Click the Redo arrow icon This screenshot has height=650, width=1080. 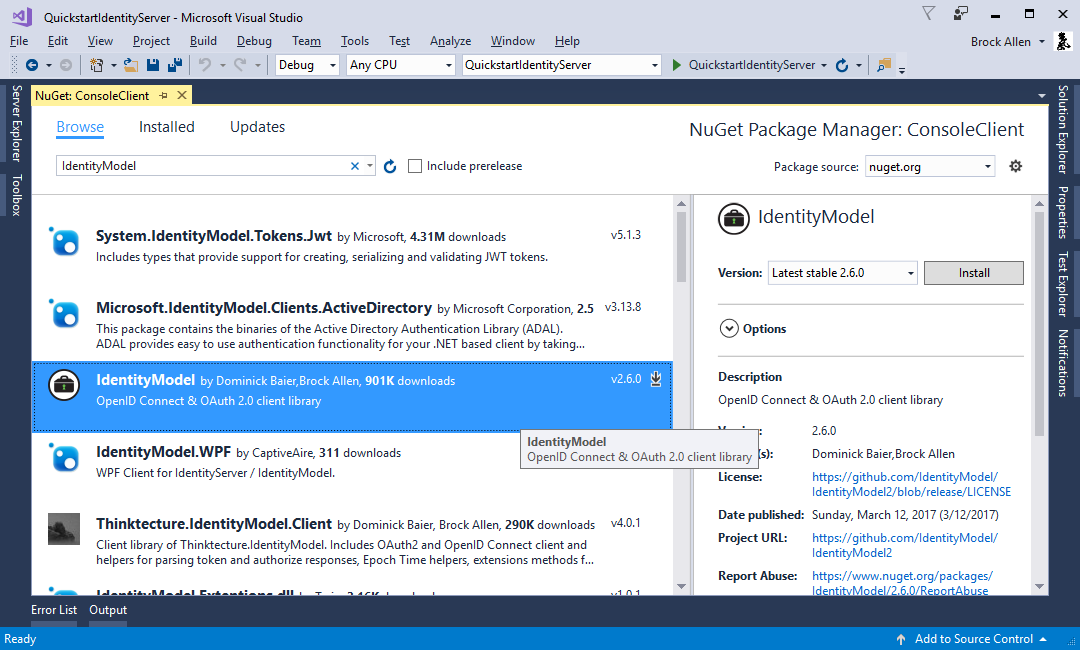(x=240, y=65)
